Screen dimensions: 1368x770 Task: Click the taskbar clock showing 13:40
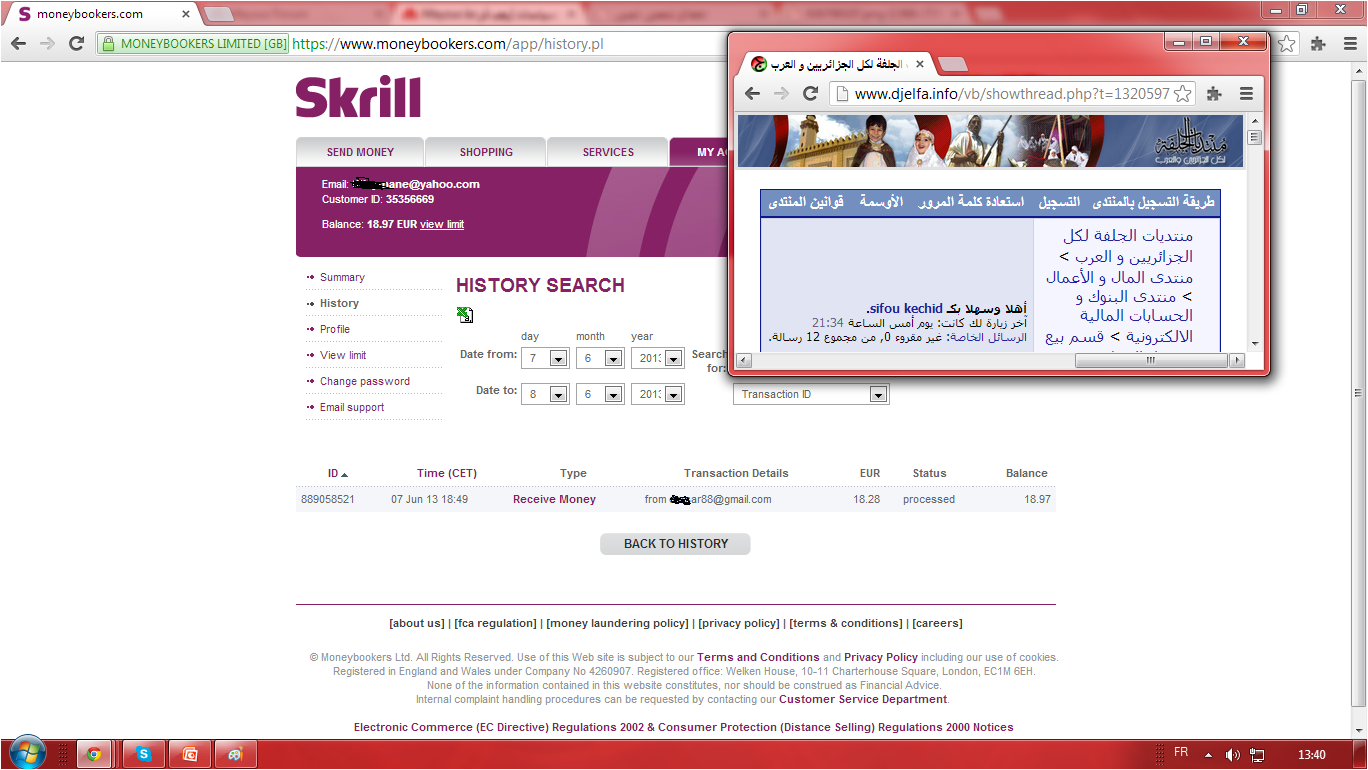pos(1311,755)
